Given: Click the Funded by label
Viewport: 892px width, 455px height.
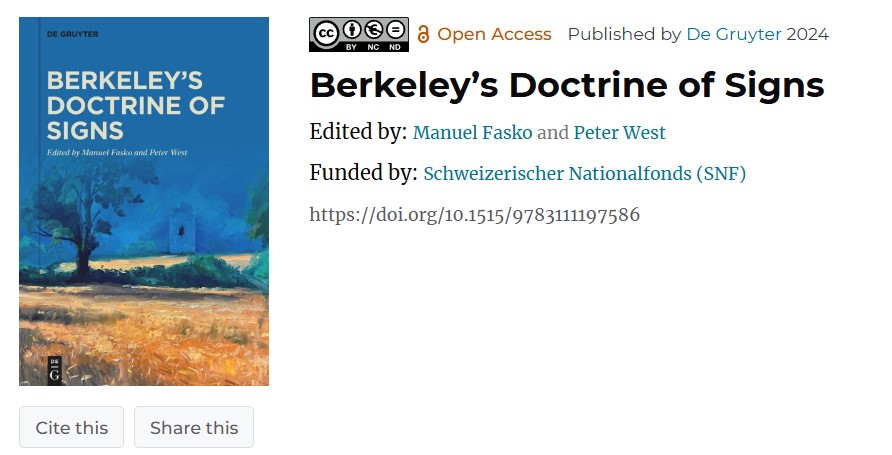Looking at the screenshot, I should pyautogui.click(x=363, y=173).
